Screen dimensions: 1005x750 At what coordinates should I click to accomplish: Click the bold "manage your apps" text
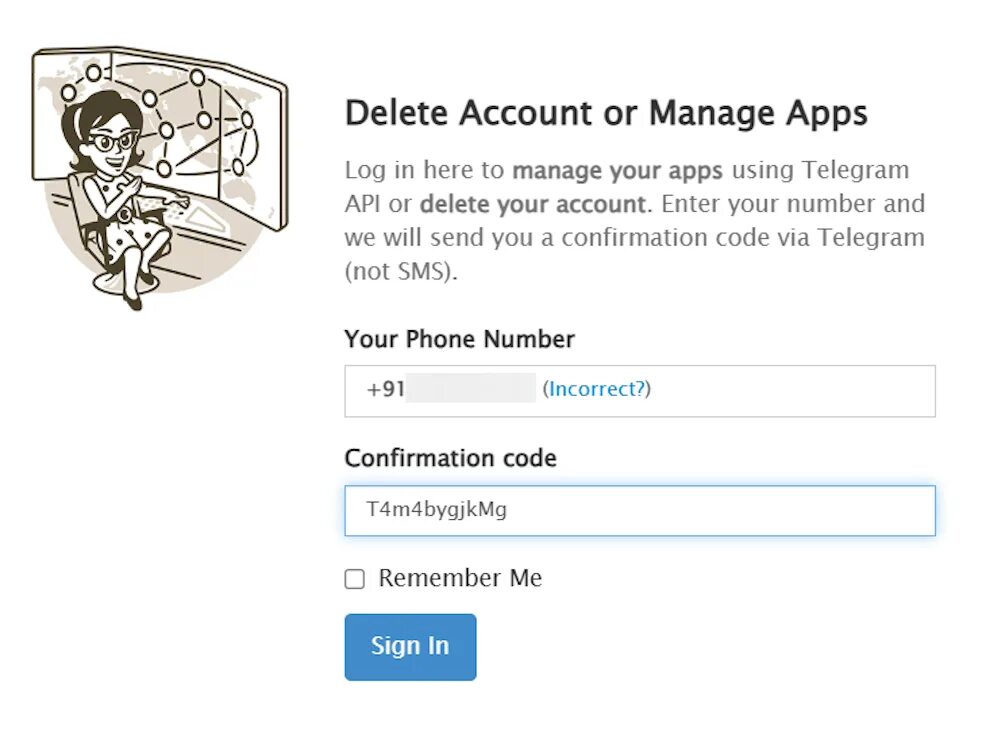coord(617,169)
